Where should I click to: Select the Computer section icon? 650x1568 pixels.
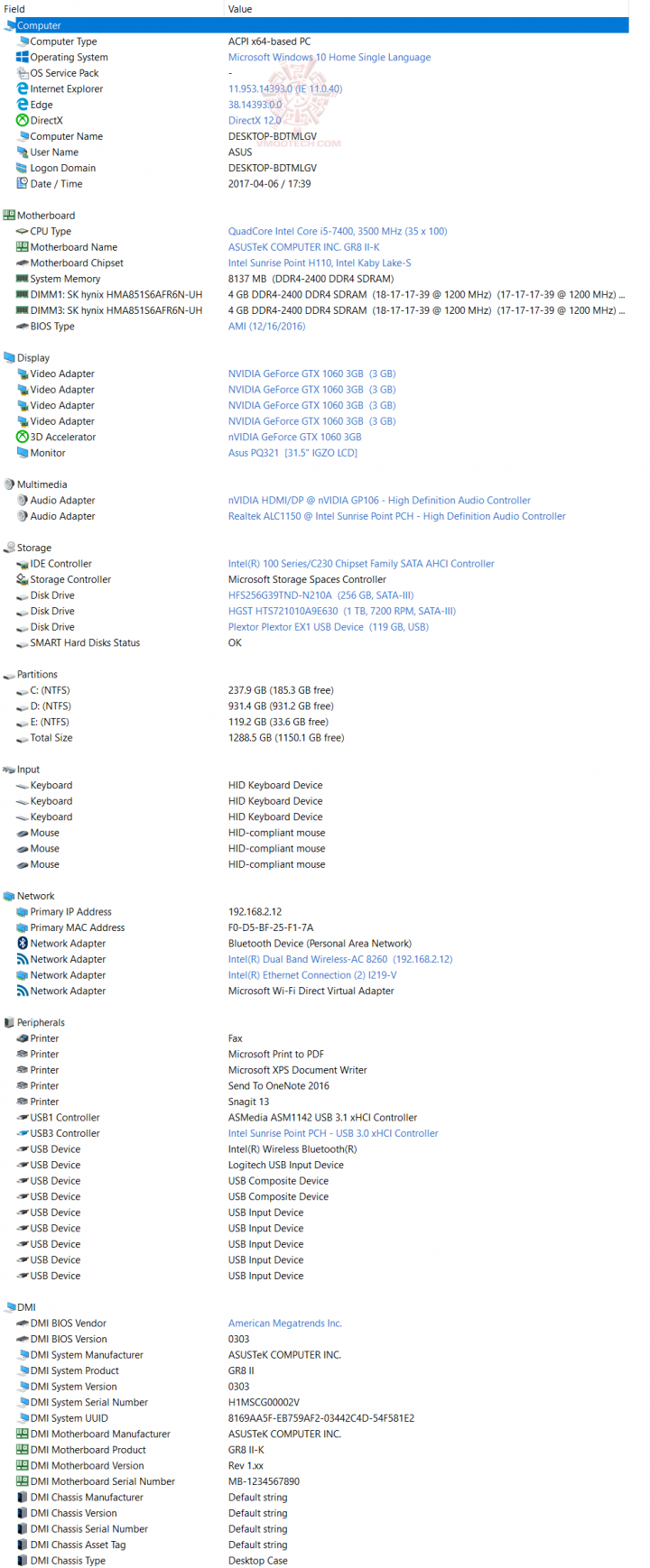(x=9, y=25)
